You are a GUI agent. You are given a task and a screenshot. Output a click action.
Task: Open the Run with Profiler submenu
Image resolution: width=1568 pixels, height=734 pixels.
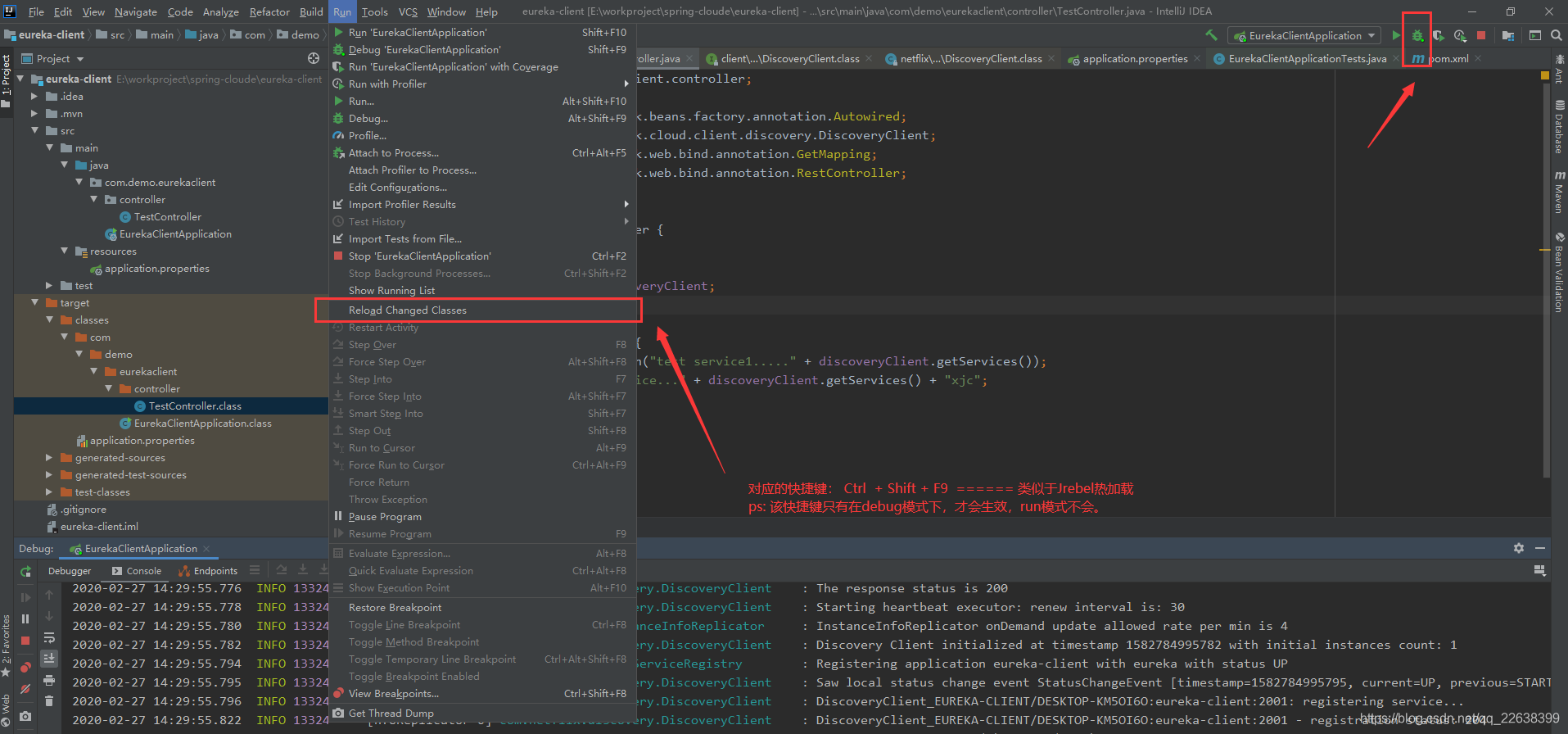coord(482,84)
